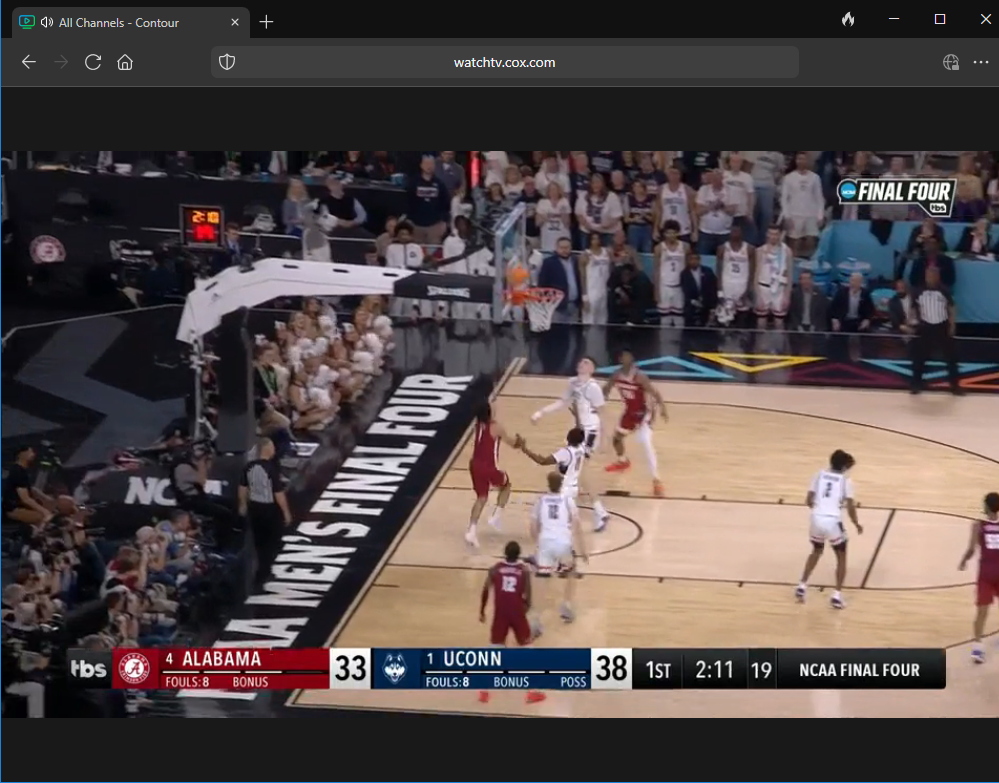Select the All Channels - Contour tab

131,22
